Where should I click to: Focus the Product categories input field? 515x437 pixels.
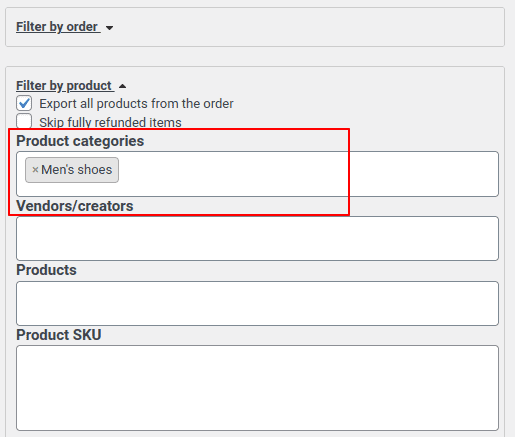point(257,174)
